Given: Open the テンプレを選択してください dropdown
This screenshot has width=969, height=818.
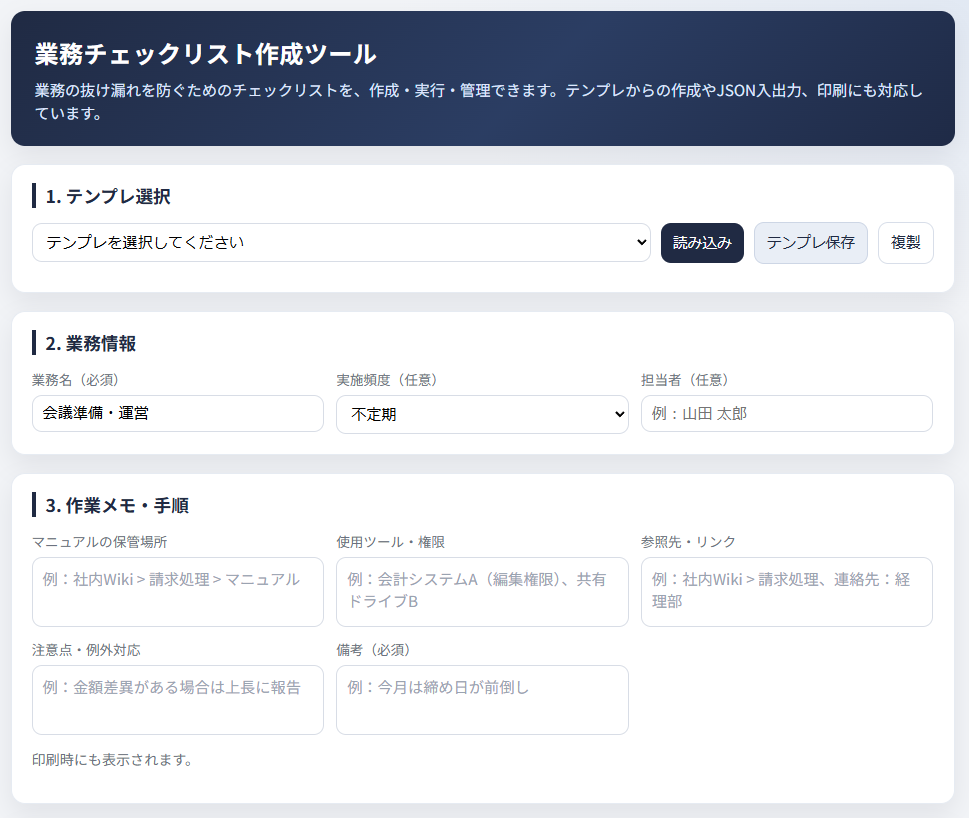Looking at the screenshot, I should click(x=340, y=243).
